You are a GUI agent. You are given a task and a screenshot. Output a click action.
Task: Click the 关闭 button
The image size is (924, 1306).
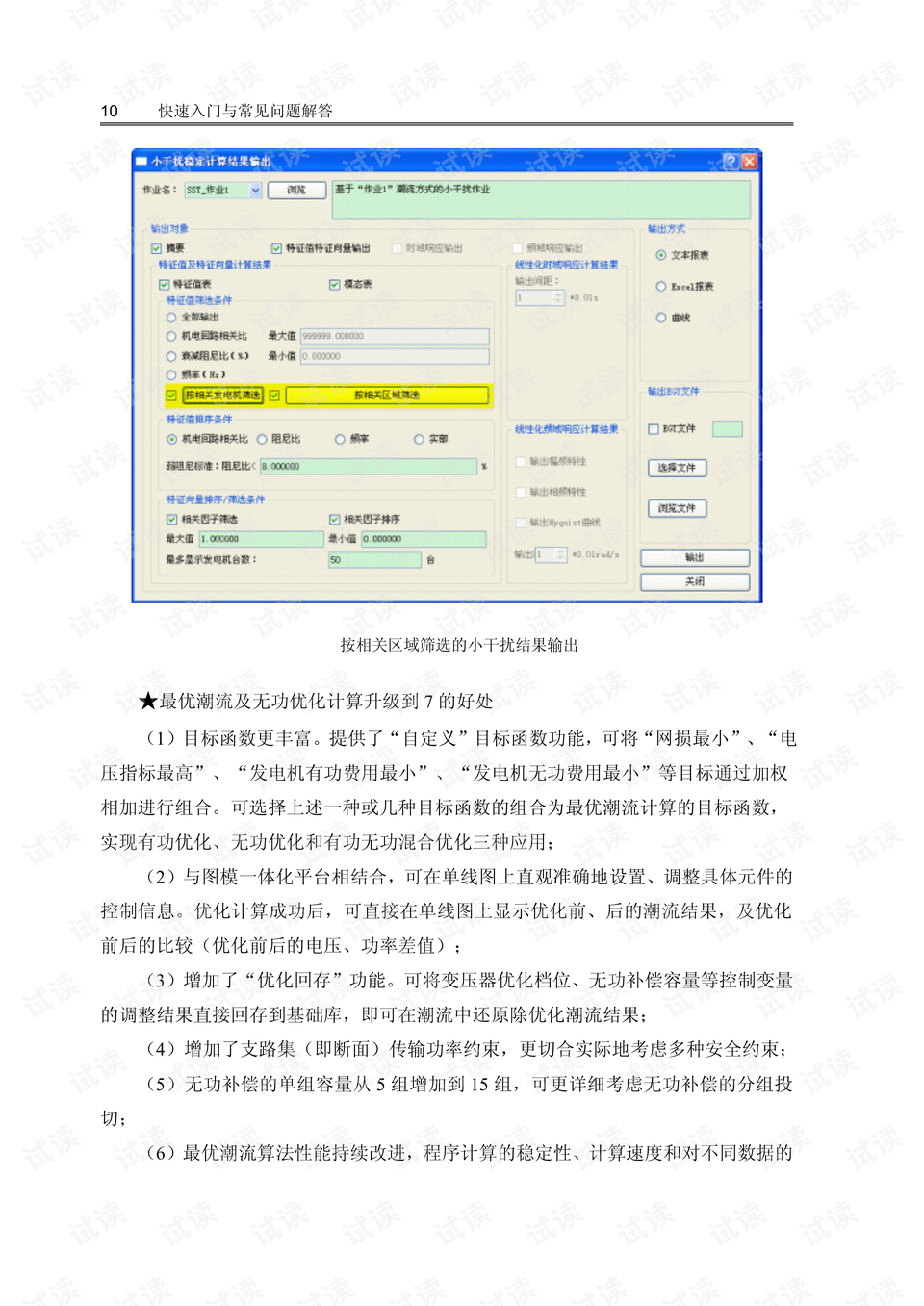(695, 582)
